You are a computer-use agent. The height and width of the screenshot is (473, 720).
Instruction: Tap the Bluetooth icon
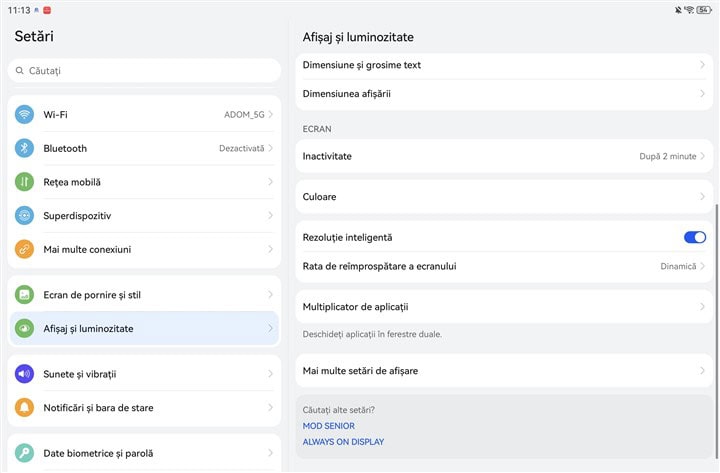[24, 148]
